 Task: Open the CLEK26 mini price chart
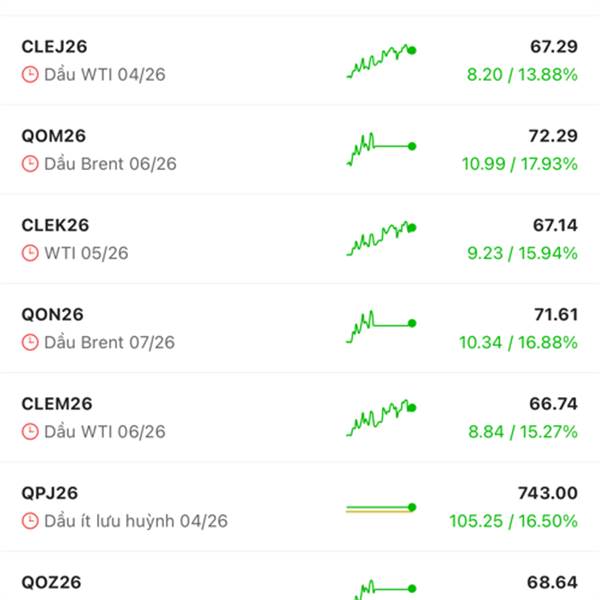click(381, 239)
